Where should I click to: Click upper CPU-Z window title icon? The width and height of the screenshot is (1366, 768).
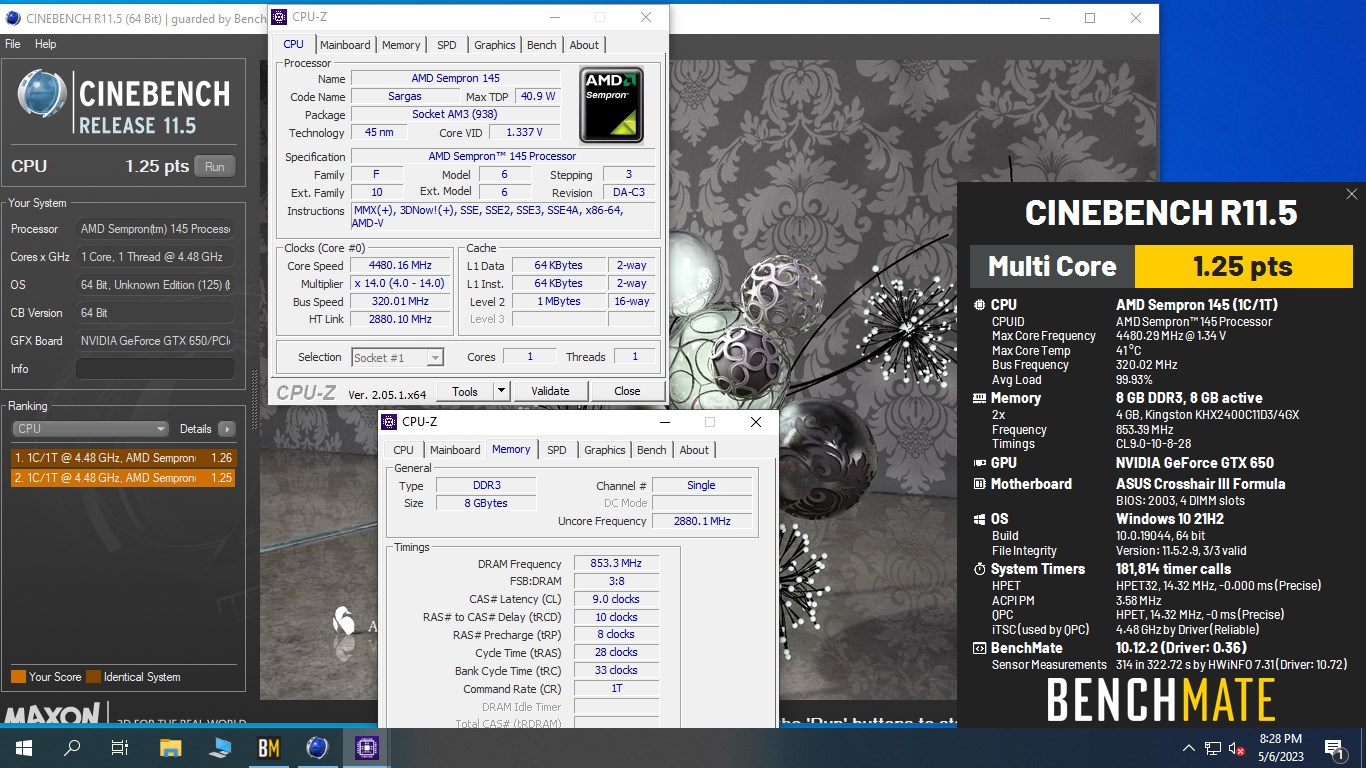(279, 17)
